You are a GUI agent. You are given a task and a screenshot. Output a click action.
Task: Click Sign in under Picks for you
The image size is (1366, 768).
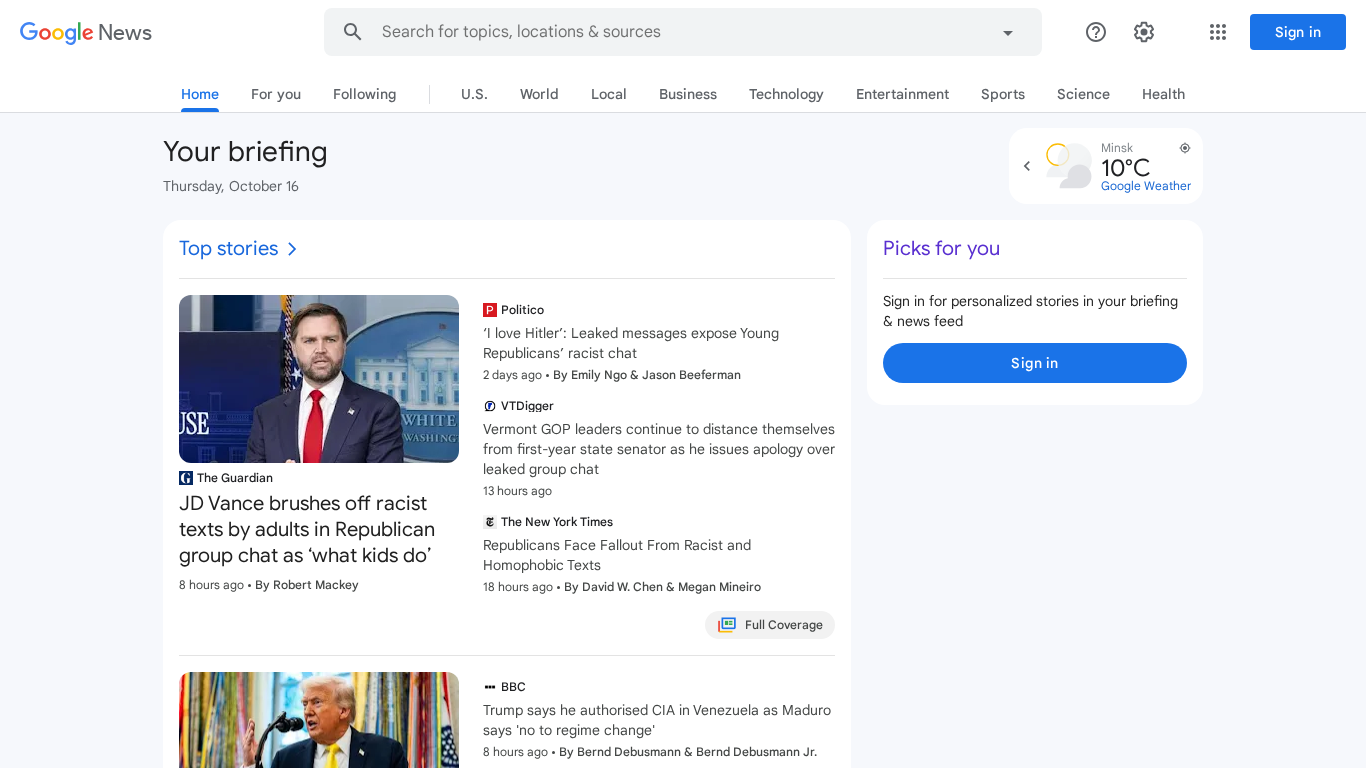(1034, 363)
